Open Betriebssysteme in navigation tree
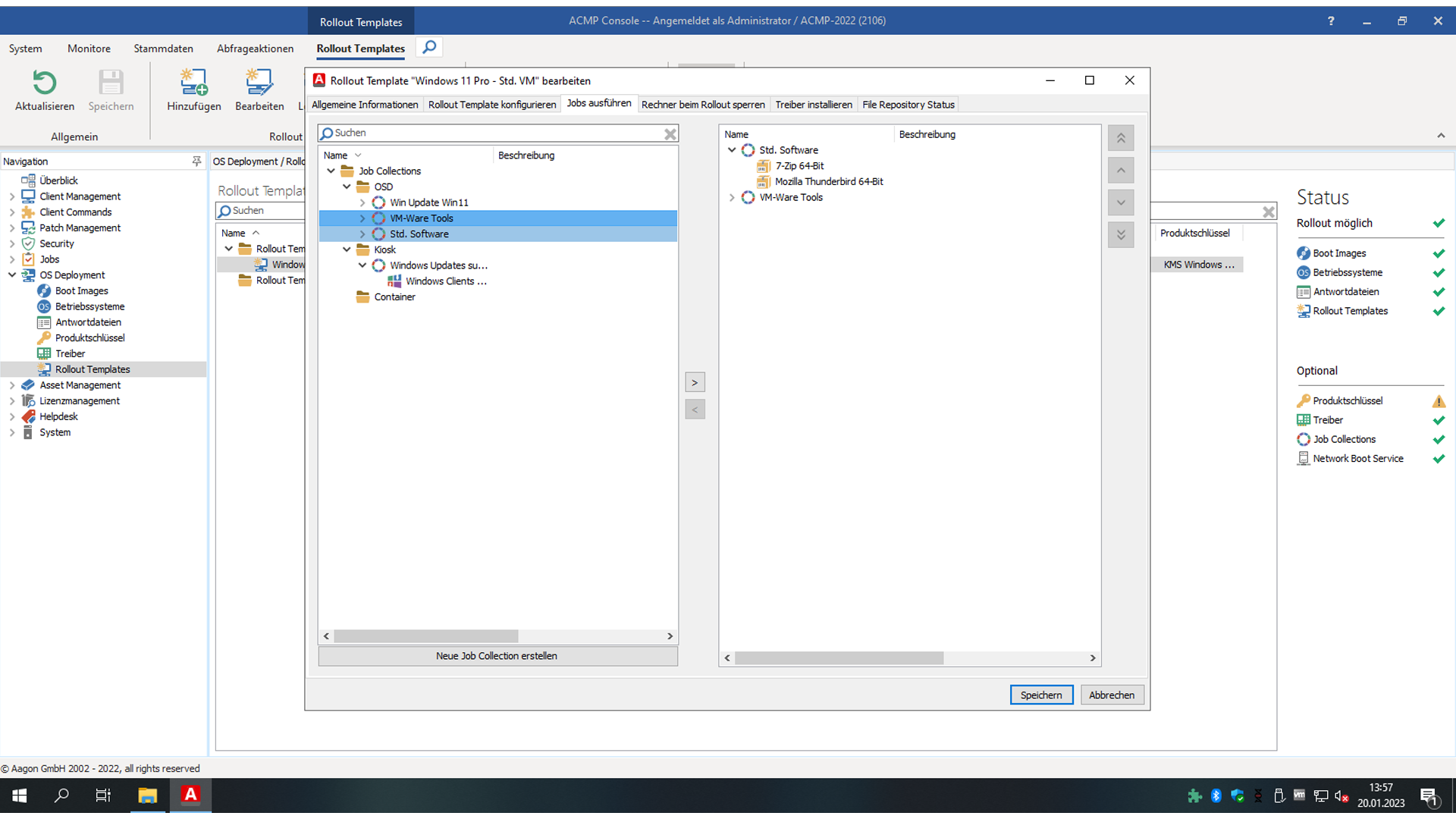 tap(89, 306)
